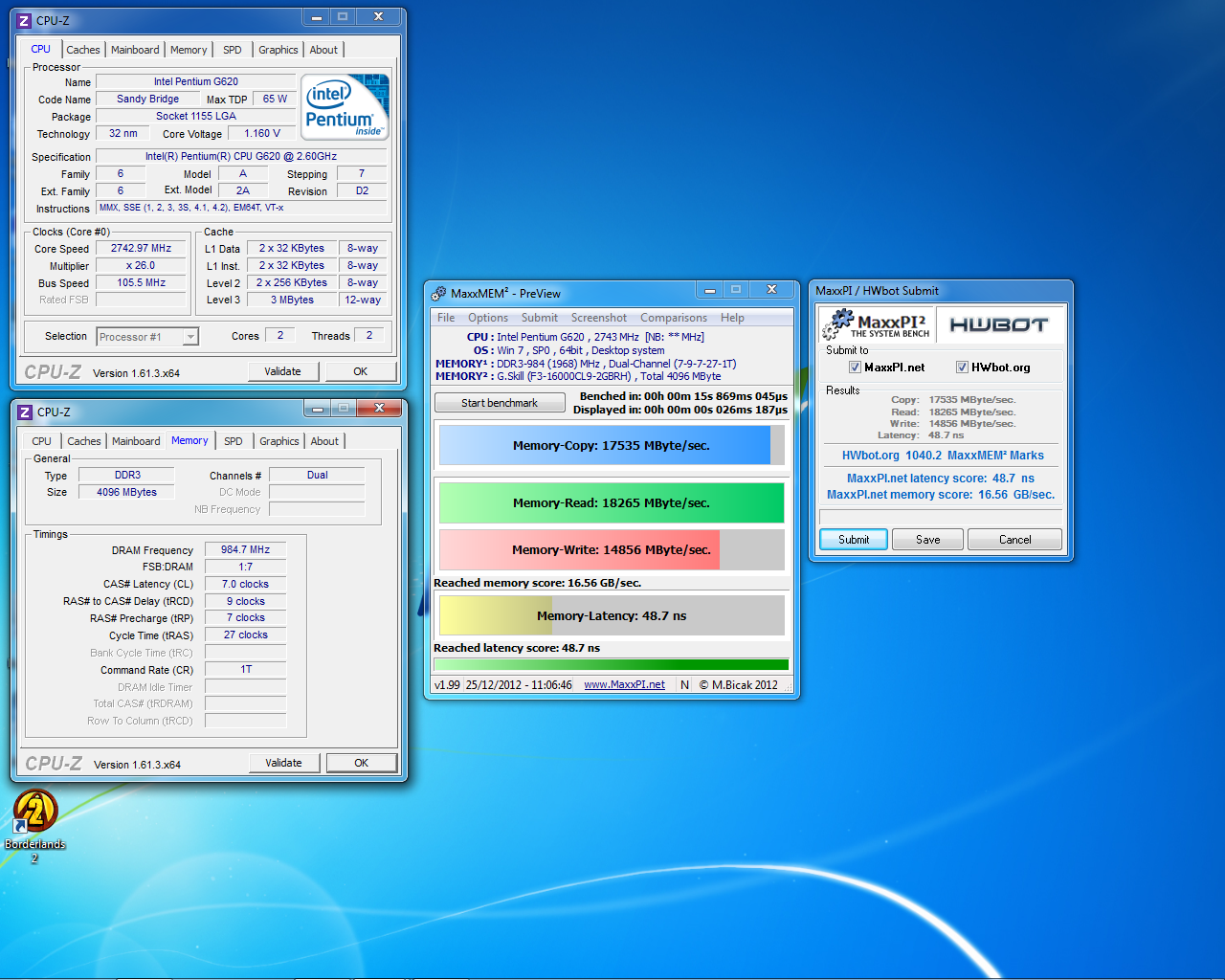Switch to CPU tab in bottom CPU-Z window

coord(41,441)
